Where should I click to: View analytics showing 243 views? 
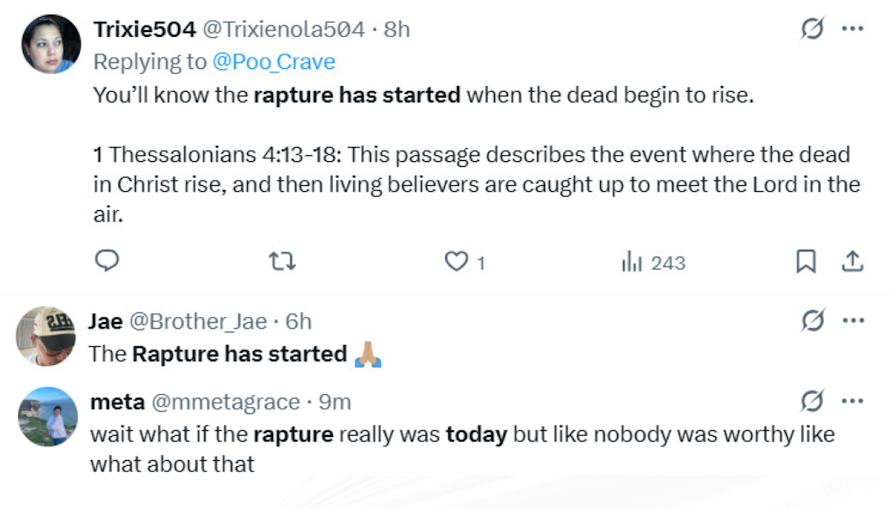click(x=653, y=262)
